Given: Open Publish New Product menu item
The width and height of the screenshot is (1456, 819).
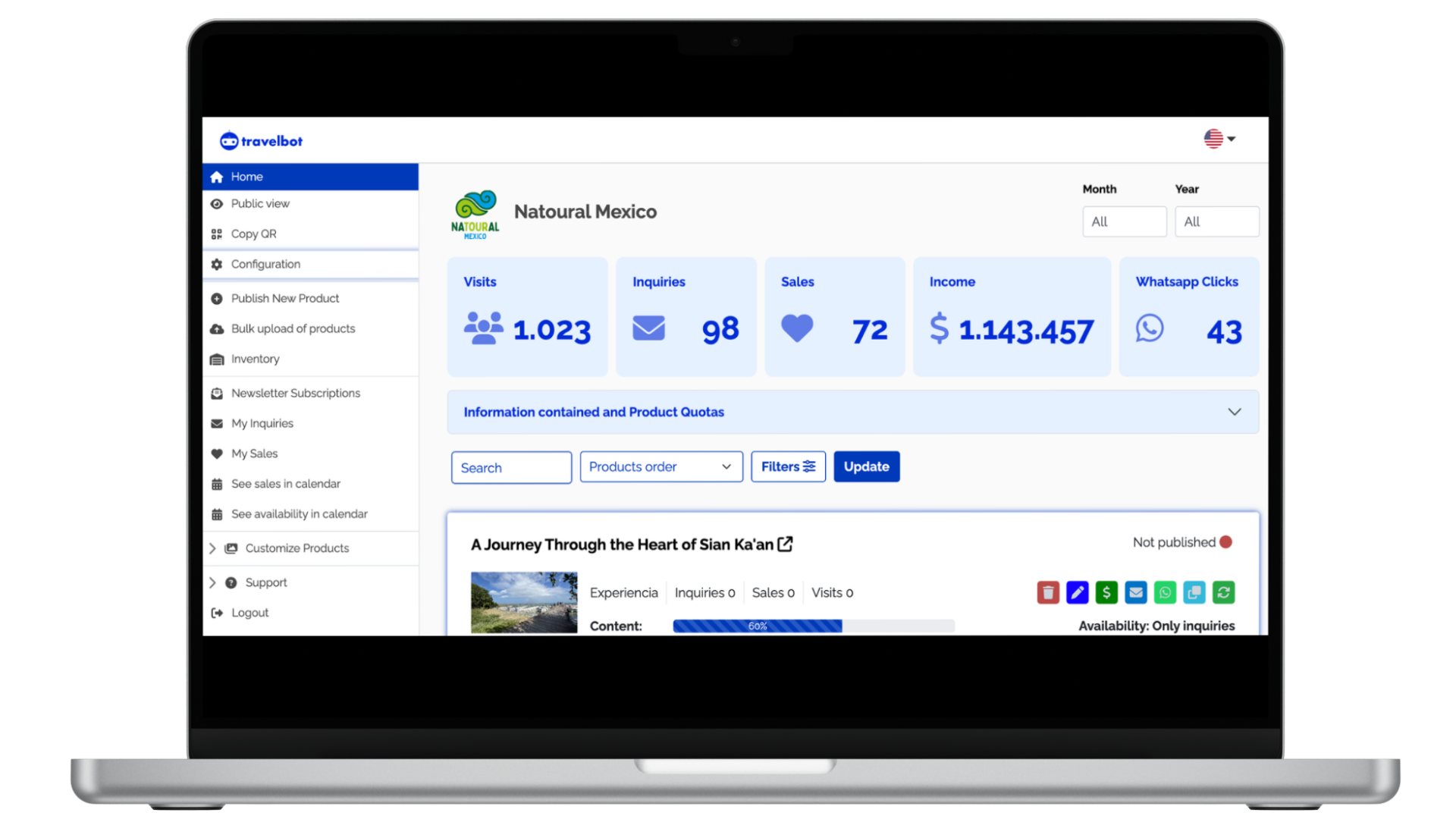Looking at the screenshot, I should (x=284, y=299).
